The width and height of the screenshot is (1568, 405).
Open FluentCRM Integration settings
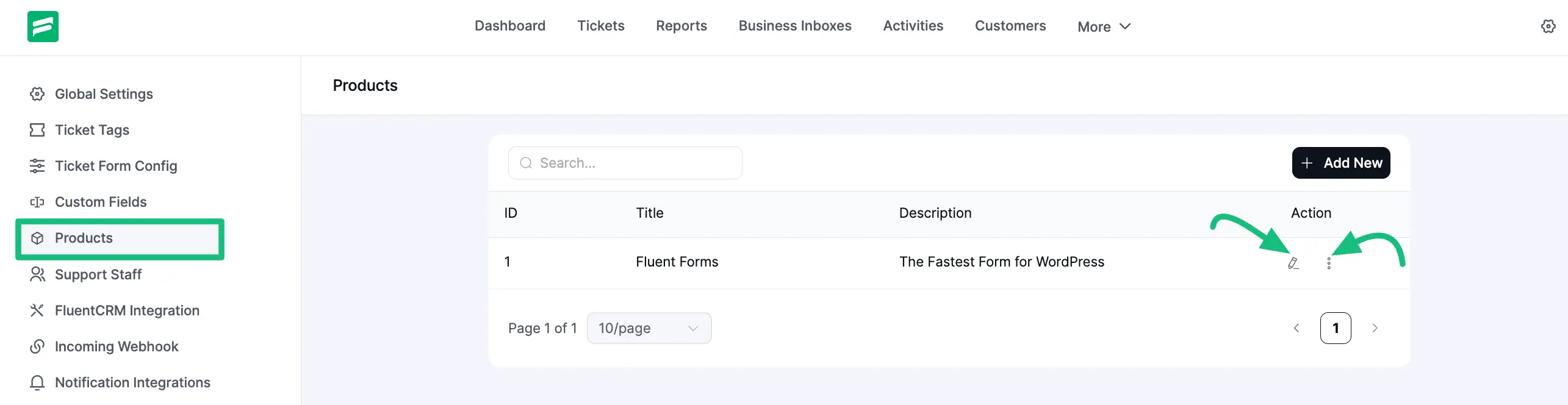tap(127, 310)
